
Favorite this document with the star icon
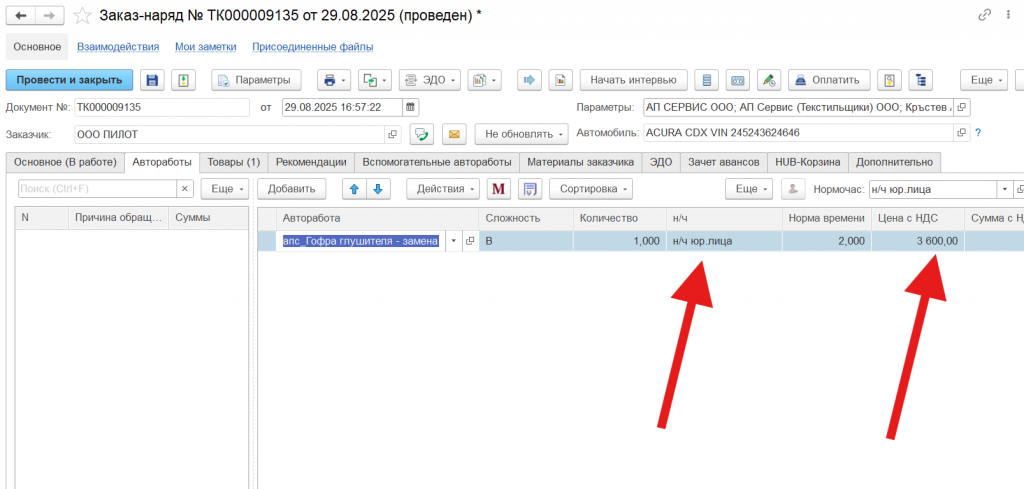pos(82,15)
